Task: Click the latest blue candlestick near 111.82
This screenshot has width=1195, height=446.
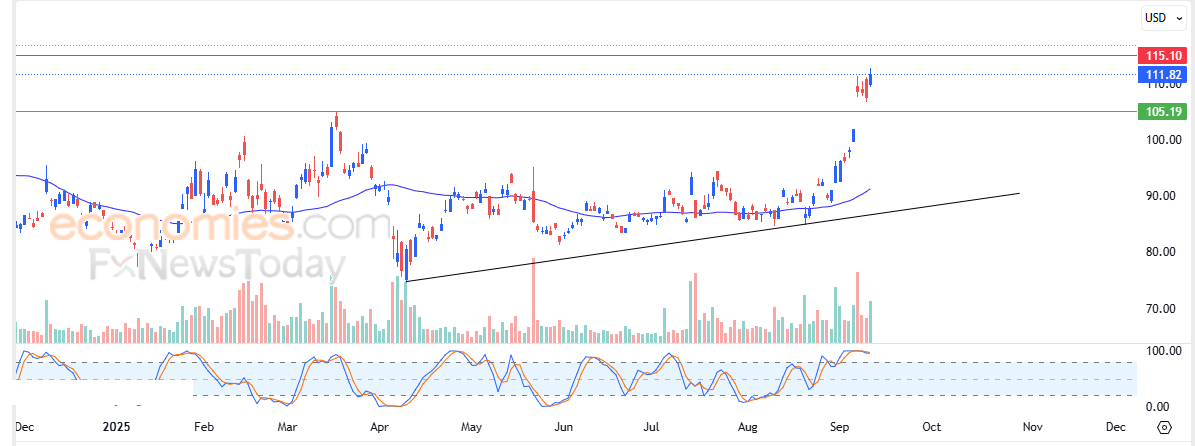Action: click(x=870, y=77)
